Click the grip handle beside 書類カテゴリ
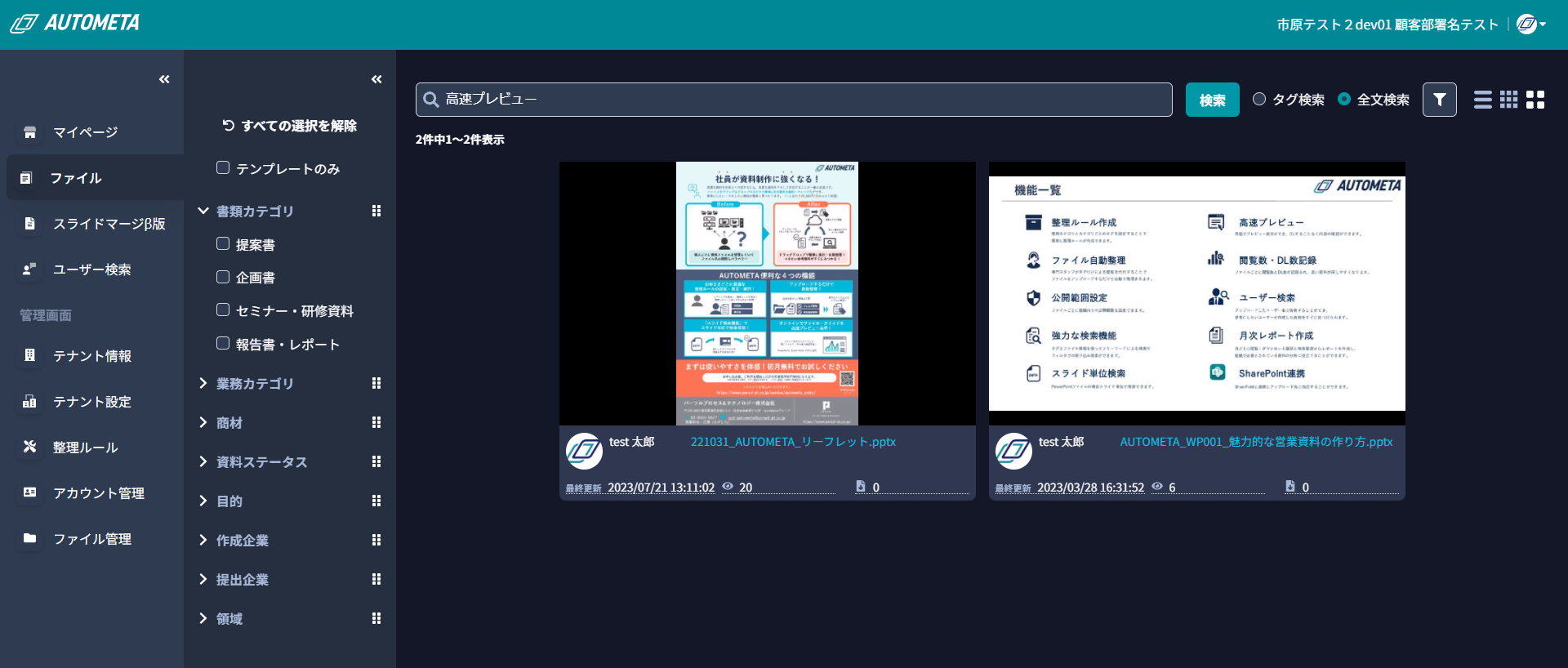 pos(376,211)
